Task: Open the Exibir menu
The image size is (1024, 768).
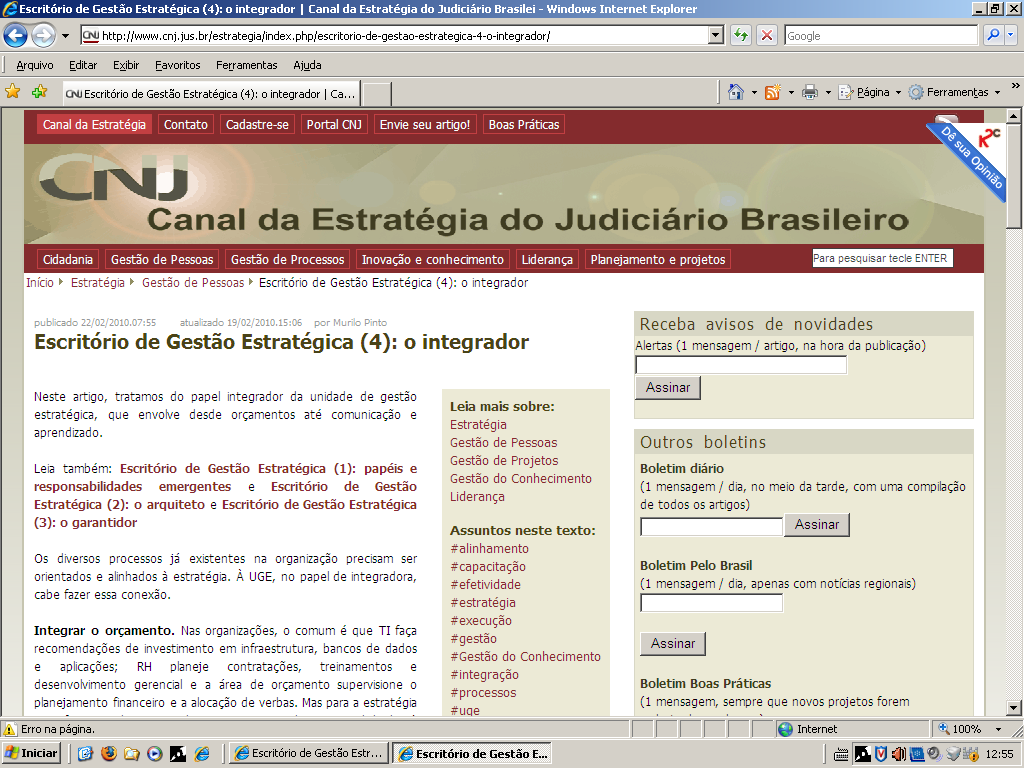Action: [126, 65]
